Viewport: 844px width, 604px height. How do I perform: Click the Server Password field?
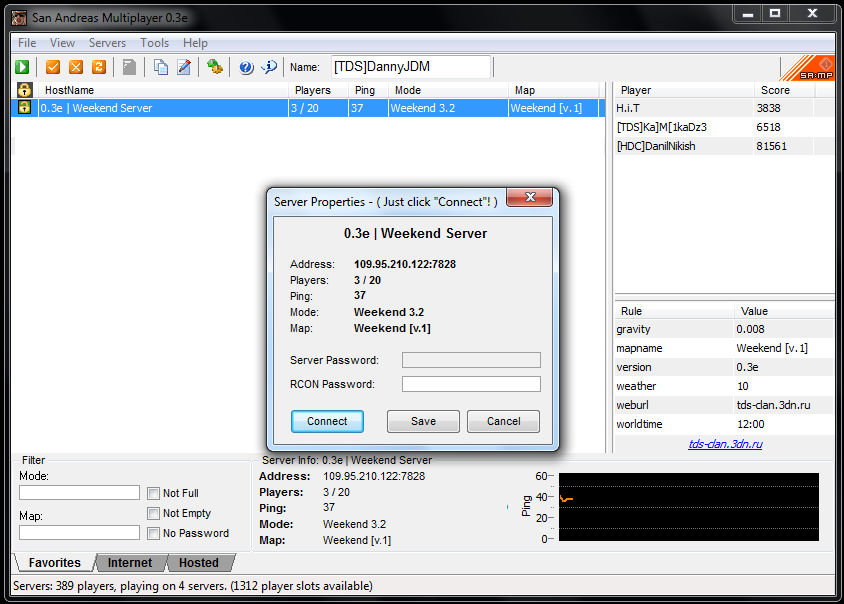pyautogui.click(x=471, y=360)
